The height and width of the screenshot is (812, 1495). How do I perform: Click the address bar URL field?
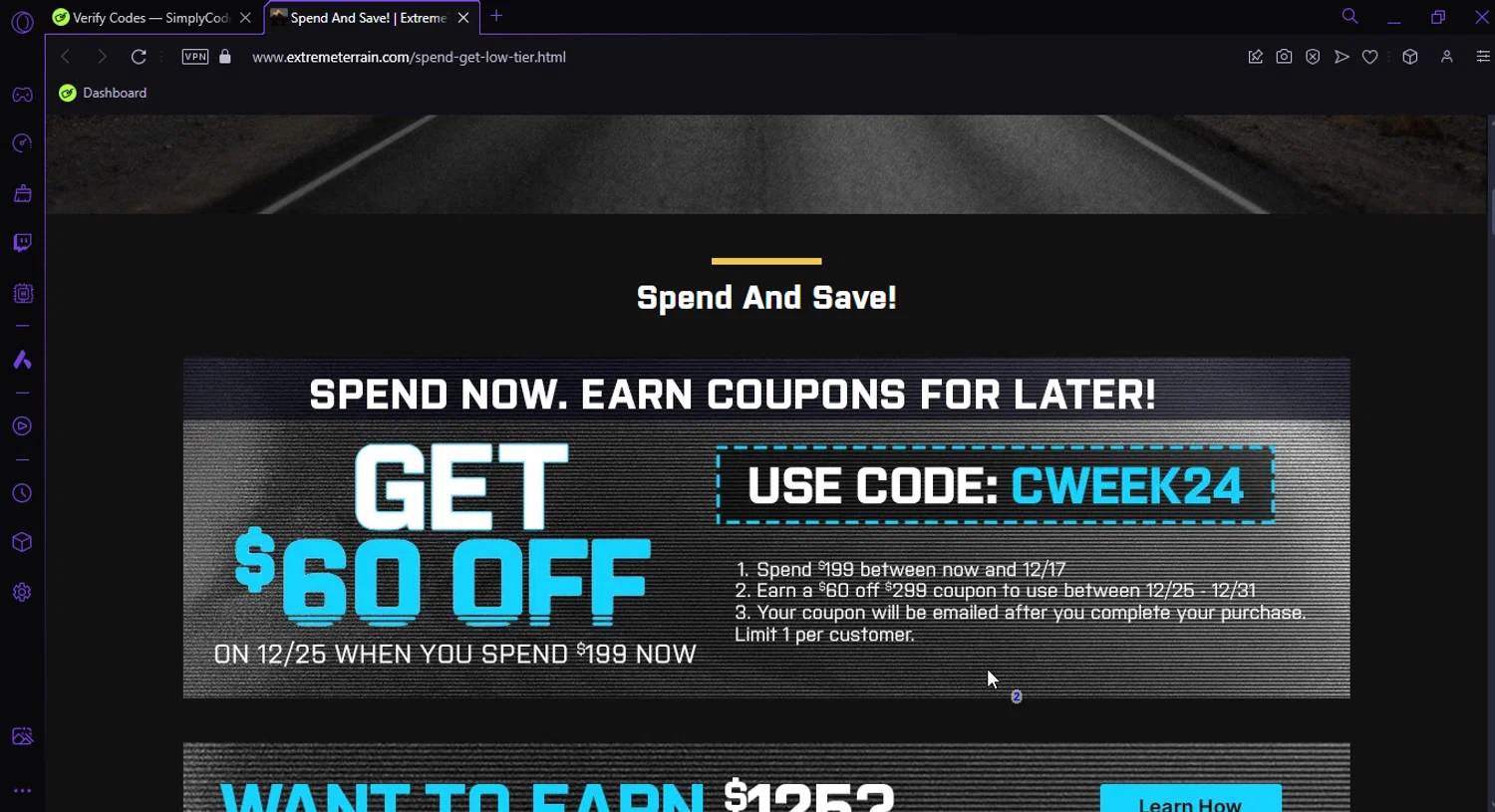coord(698,57)
